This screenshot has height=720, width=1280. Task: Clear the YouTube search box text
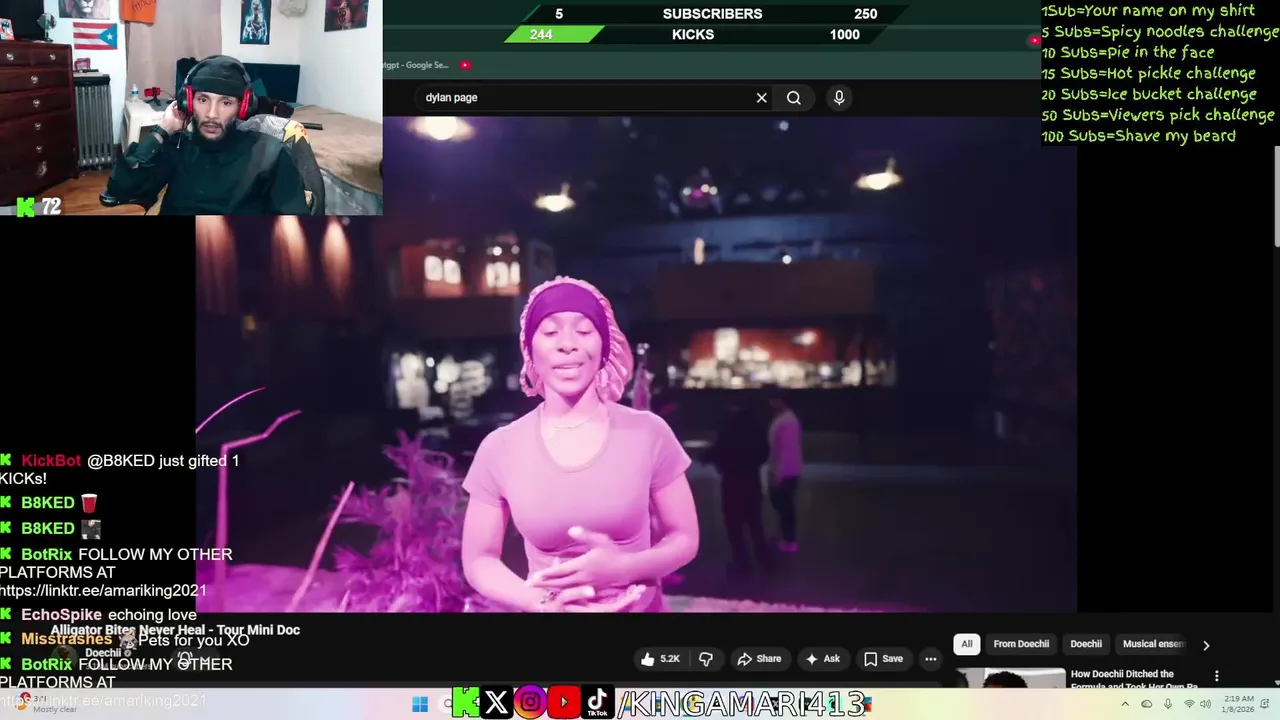point(761,98)
